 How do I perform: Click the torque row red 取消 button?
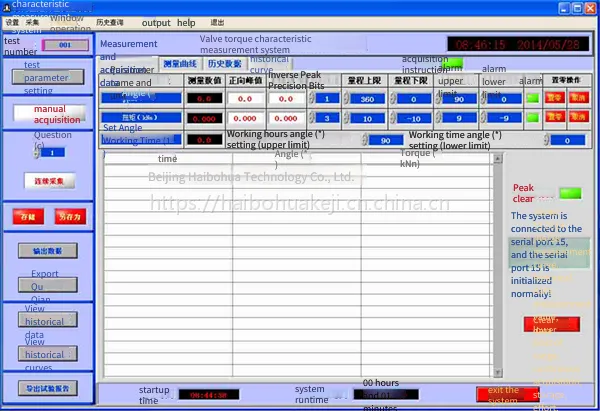578,116
